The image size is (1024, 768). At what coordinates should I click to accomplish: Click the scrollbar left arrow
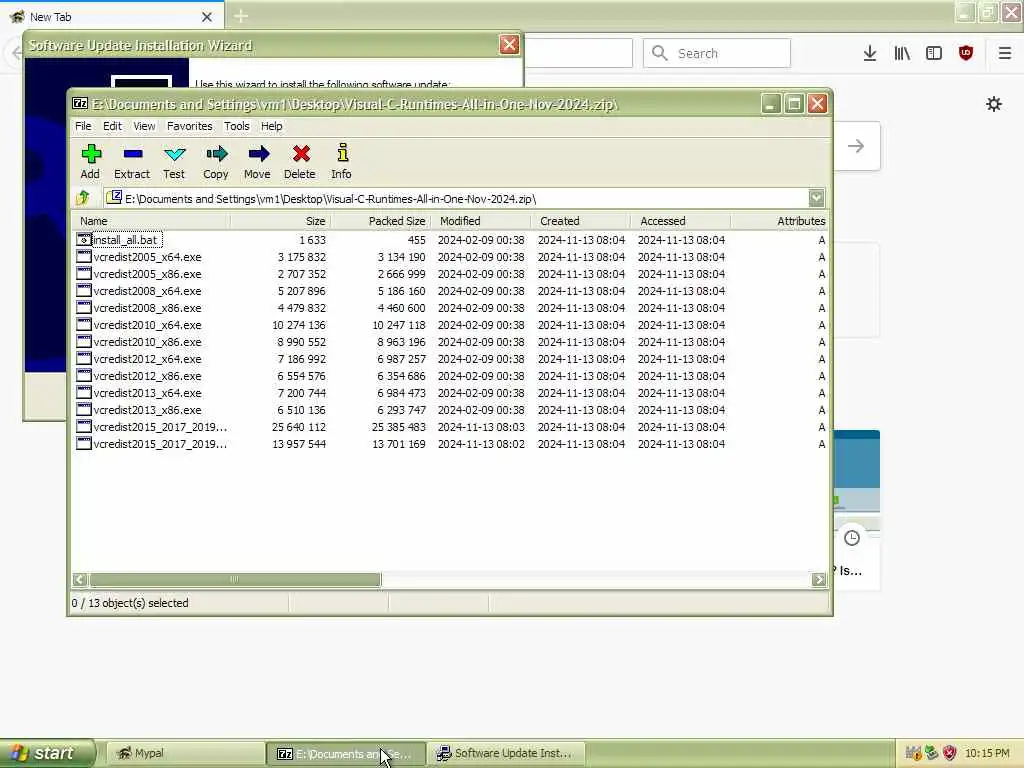tap(80, 579)
